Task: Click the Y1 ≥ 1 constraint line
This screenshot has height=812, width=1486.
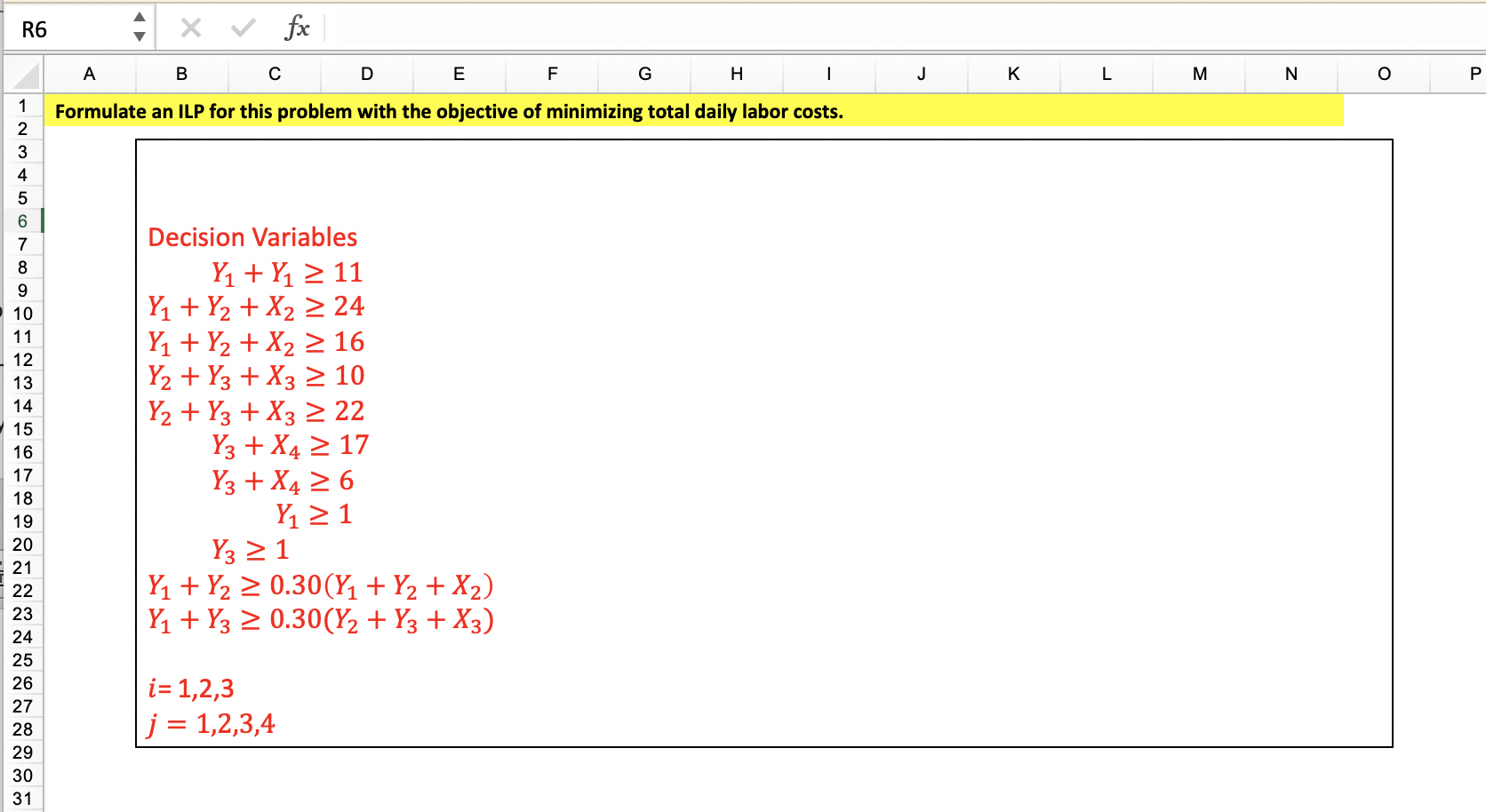Action: point(314,514)
